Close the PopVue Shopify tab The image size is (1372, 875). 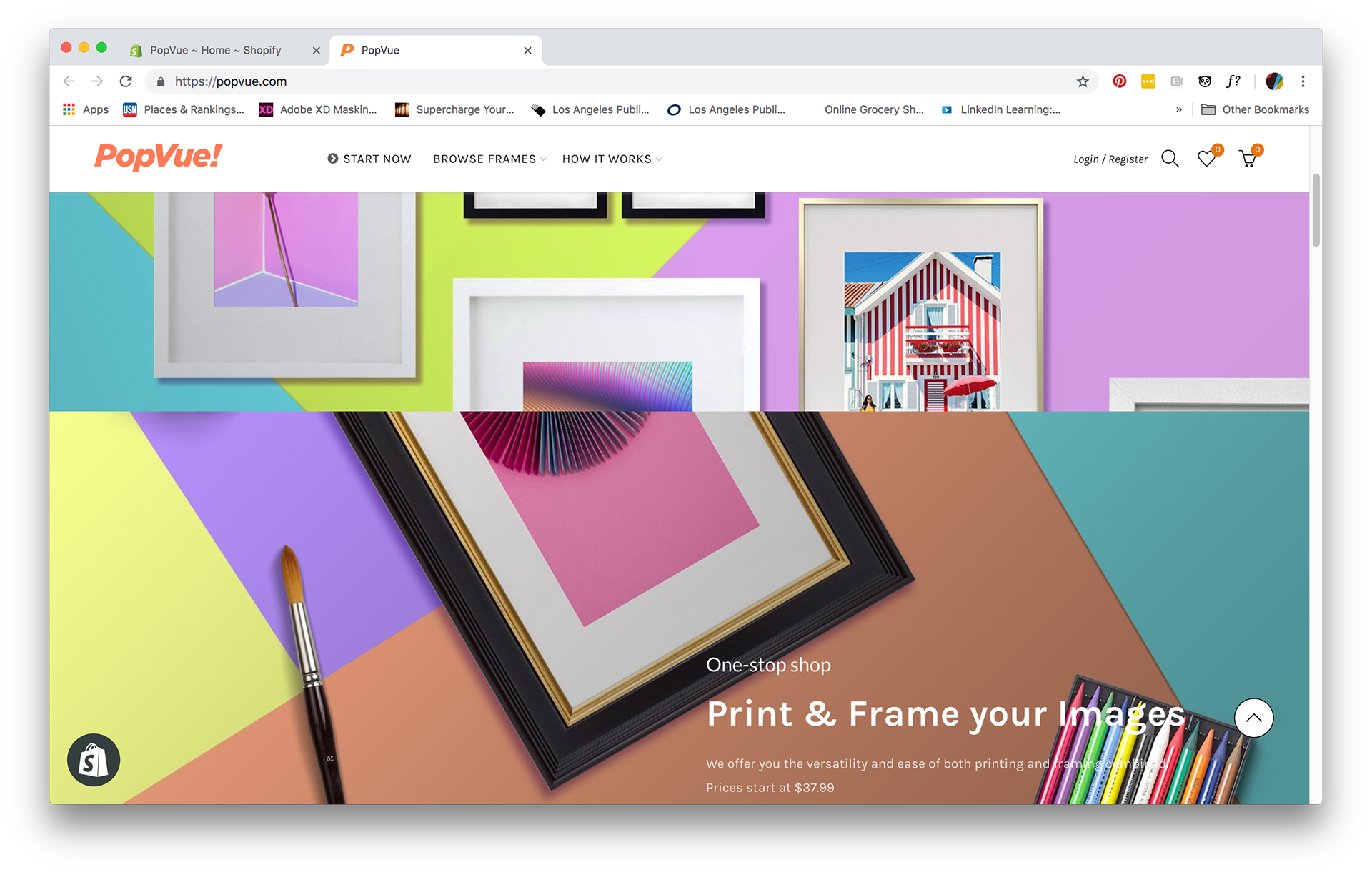[316, 50]
